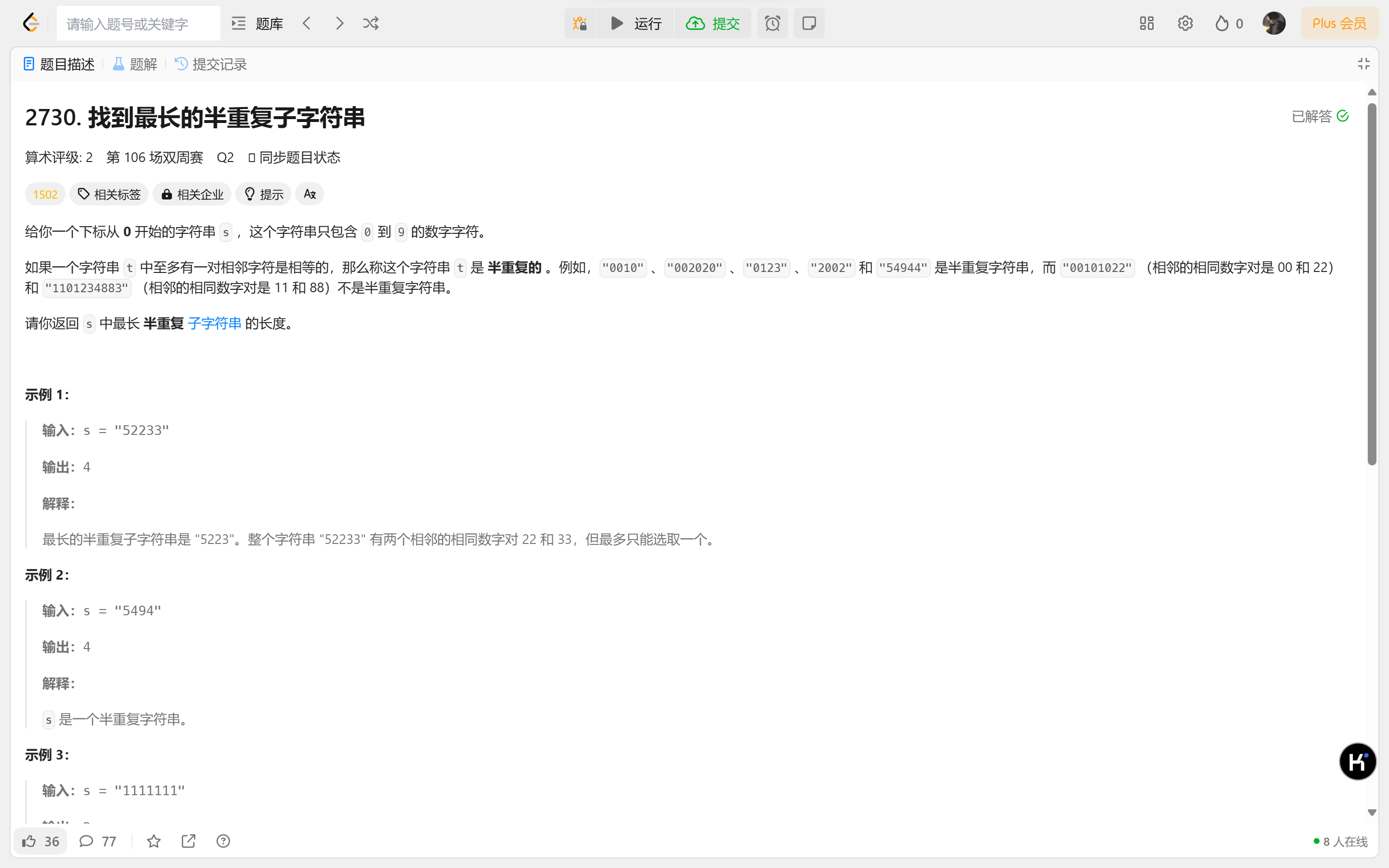Screen dimensions: 1389x868
Task: Pick a random problem with the shuffle icon
Action: pyautogui.click(x=370, y=23)
